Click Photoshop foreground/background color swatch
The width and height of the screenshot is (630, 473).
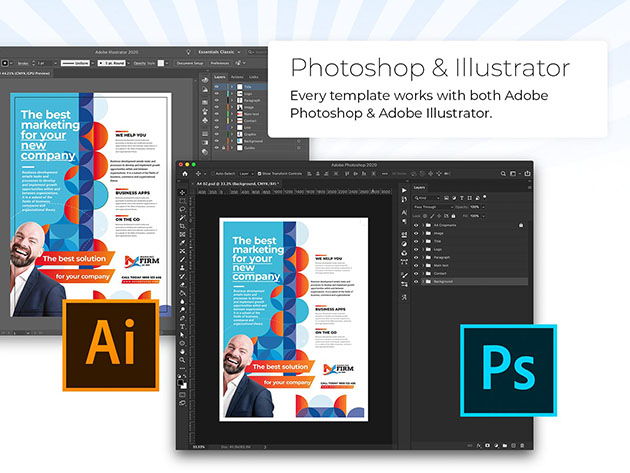[182, 384]
